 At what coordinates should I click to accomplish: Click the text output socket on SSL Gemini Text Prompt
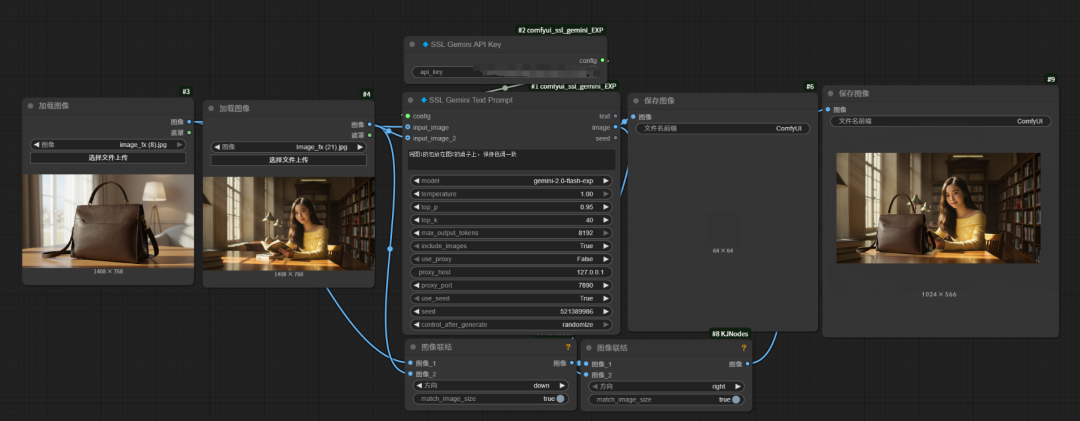pos(616,116)
